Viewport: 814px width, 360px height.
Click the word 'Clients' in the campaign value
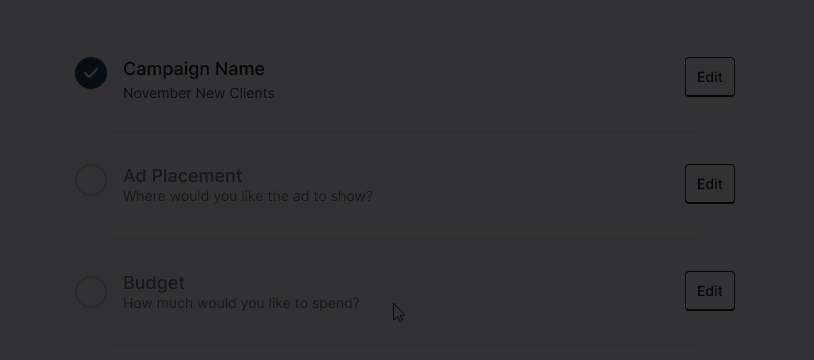click(x=252, y=94)
